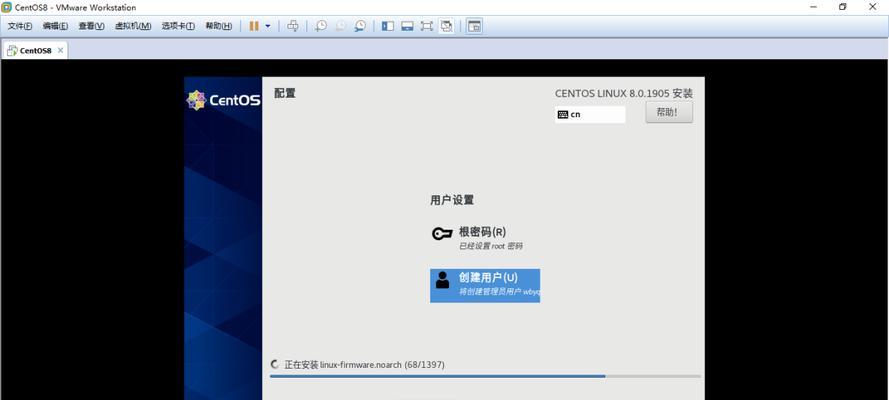Open the 选项卡(T) menu
Viewport: 889px width, 400px height.
pyautogui.click(x=177, y=26)
